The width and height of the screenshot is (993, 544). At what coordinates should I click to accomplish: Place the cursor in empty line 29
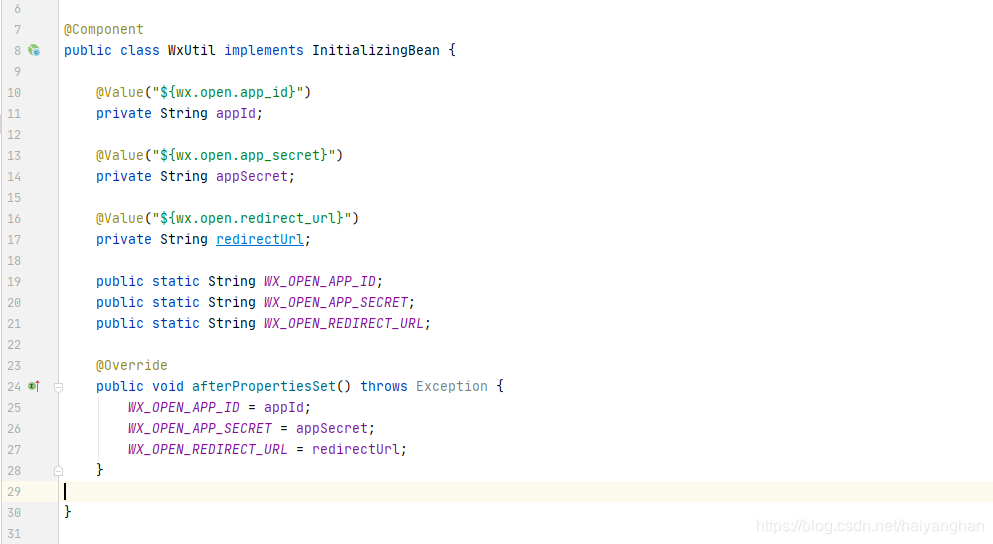tap(526, 491)
